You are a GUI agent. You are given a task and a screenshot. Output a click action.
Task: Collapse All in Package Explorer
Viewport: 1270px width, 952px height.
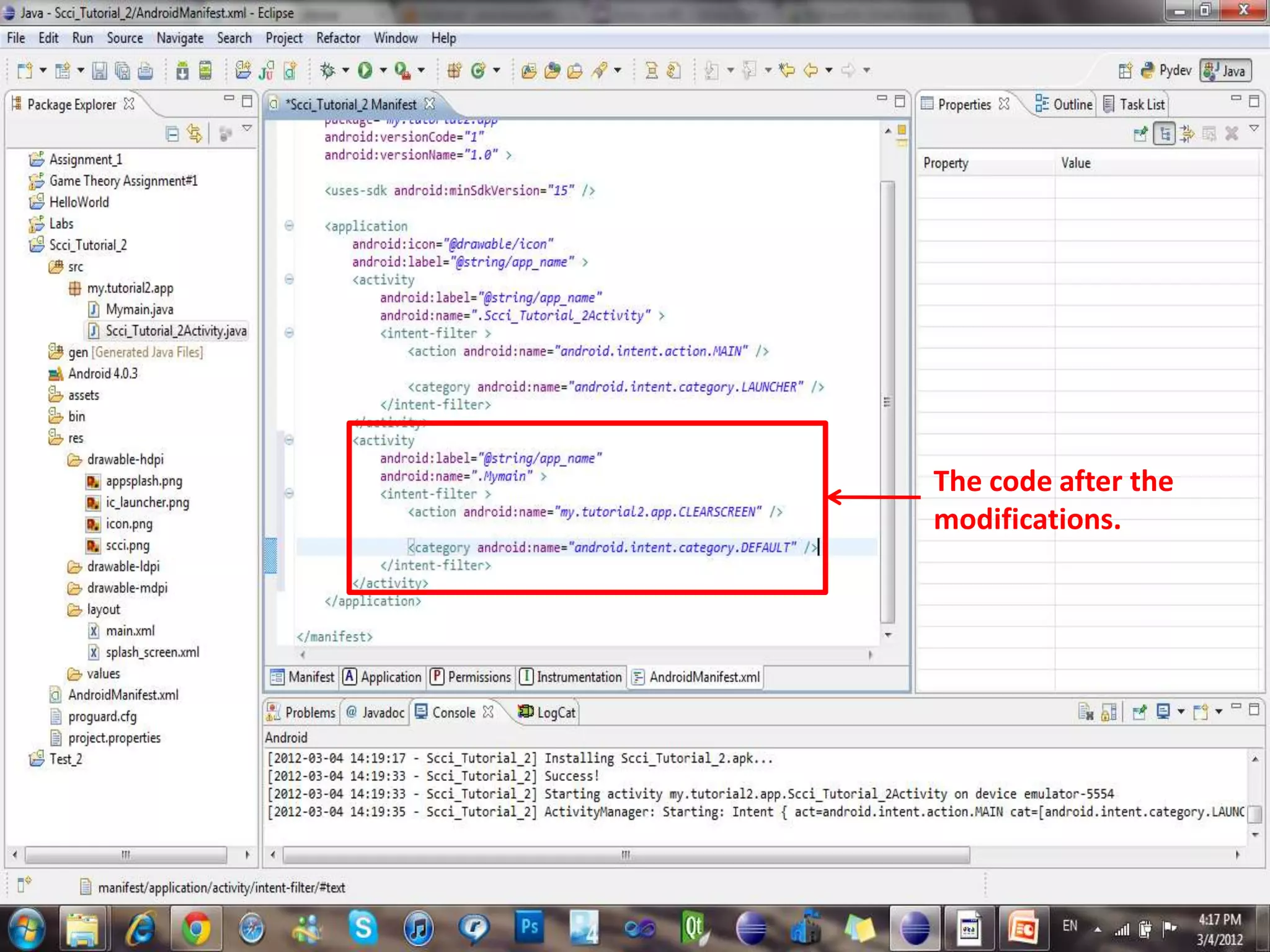172,133
